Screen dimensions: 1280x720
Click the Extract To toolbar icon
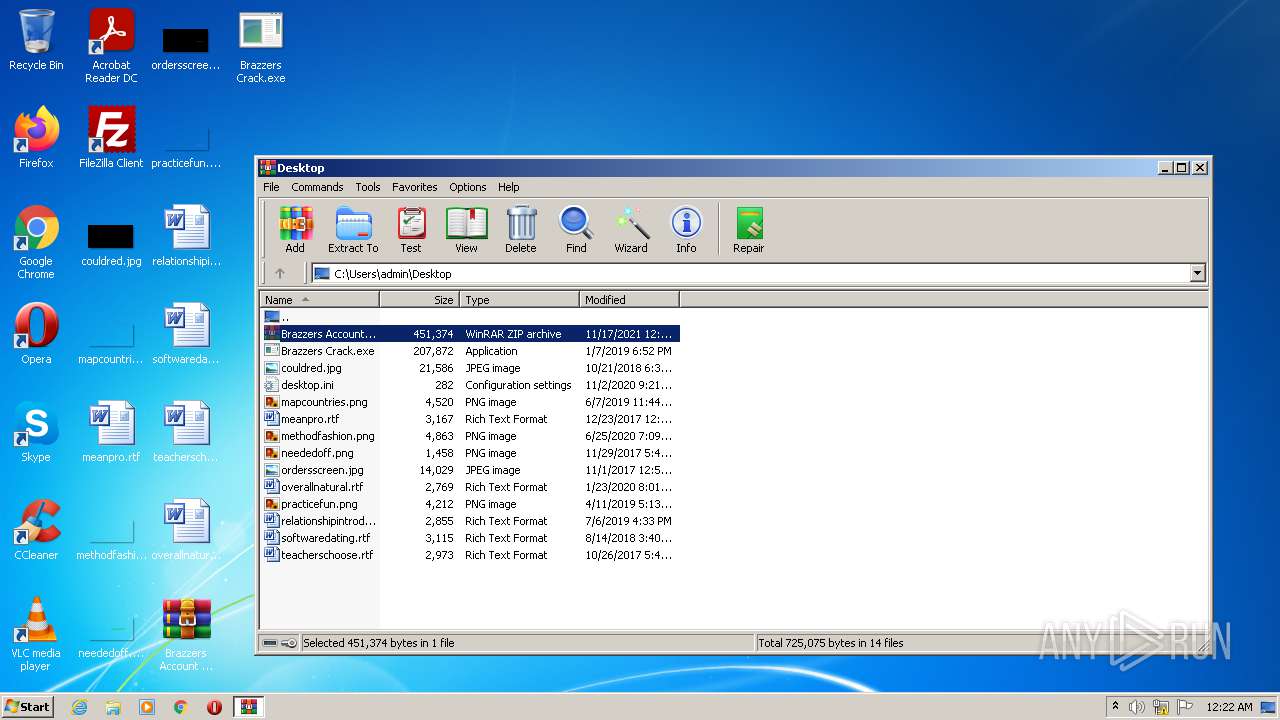(353, 230)
